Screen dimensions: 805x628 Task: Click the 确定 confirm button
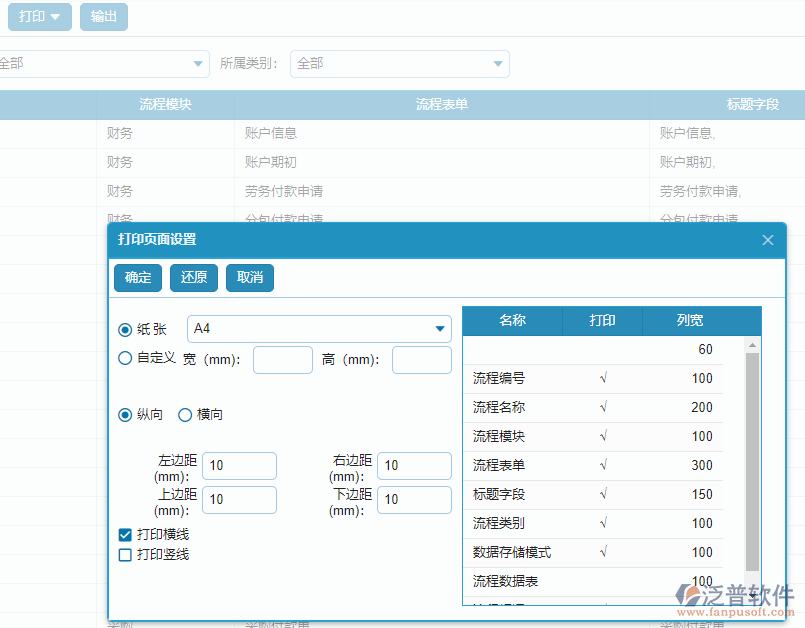137,278
